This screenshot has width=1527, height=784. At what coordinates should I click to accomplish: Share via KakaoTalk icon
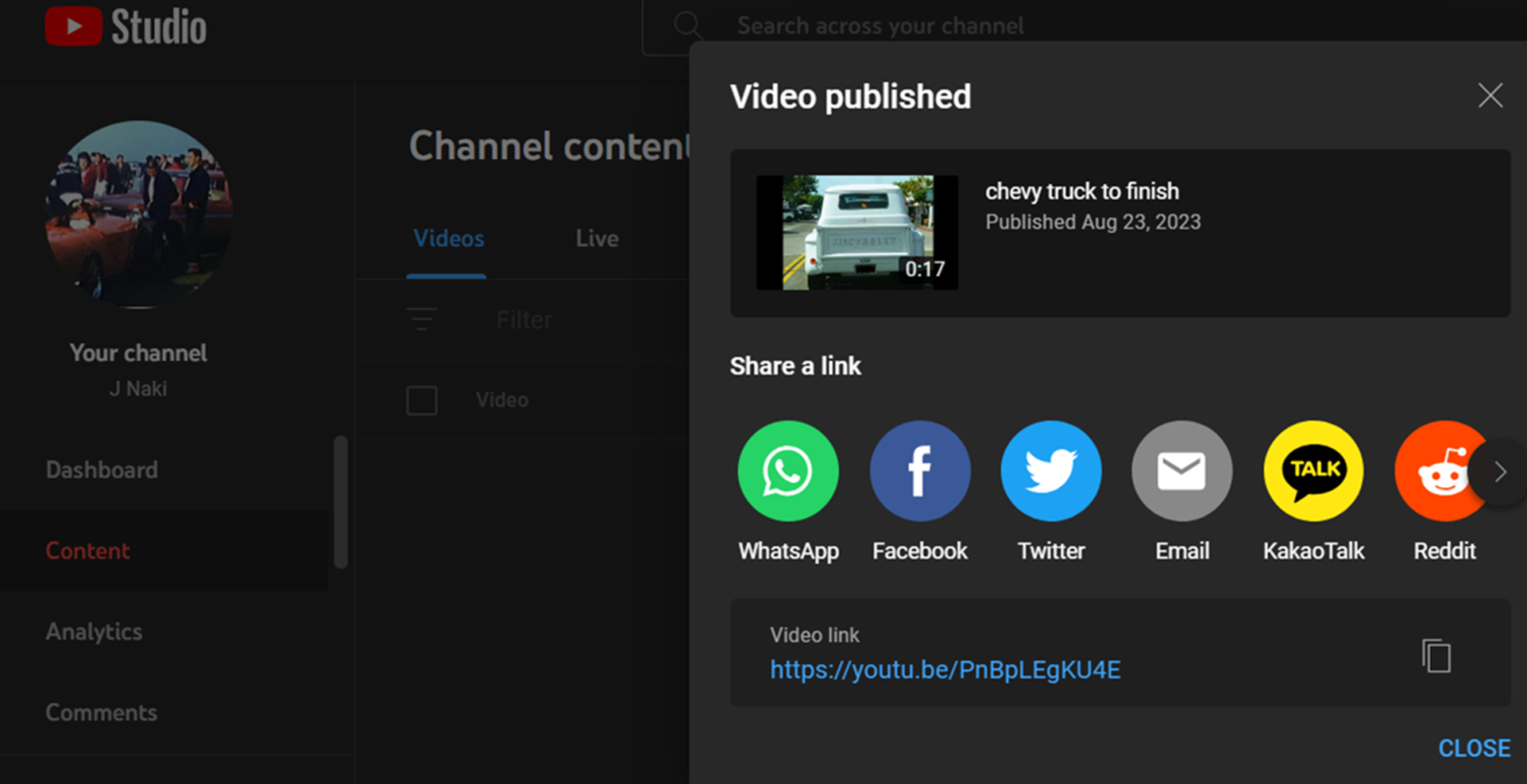point(1313,471)
